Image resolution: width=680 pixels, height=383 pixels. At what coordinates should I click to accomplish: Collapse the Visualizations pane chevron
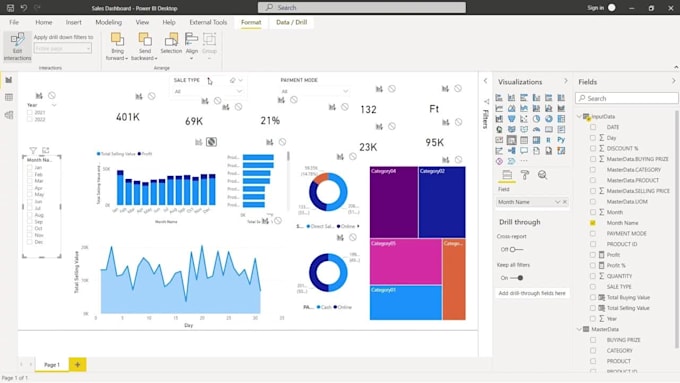[566, 81]
